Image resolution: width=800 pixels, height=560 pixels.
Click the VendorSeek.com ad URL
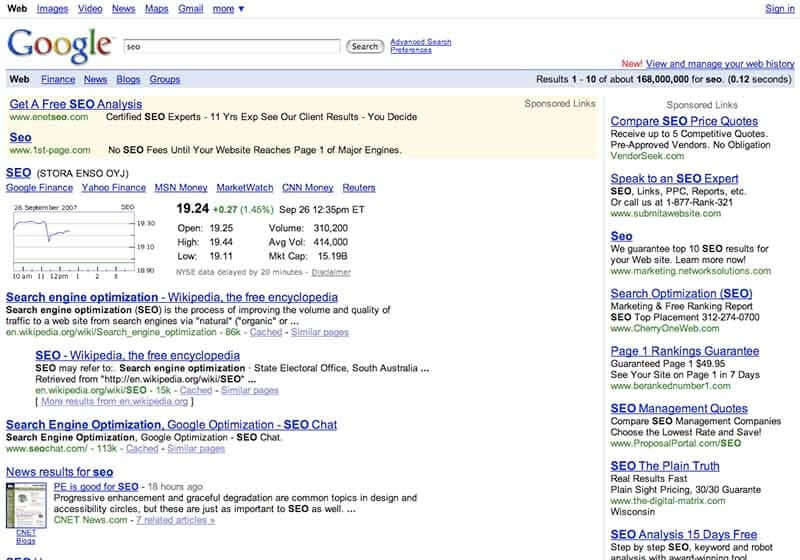pyautogui.click(x=647, y=156)
